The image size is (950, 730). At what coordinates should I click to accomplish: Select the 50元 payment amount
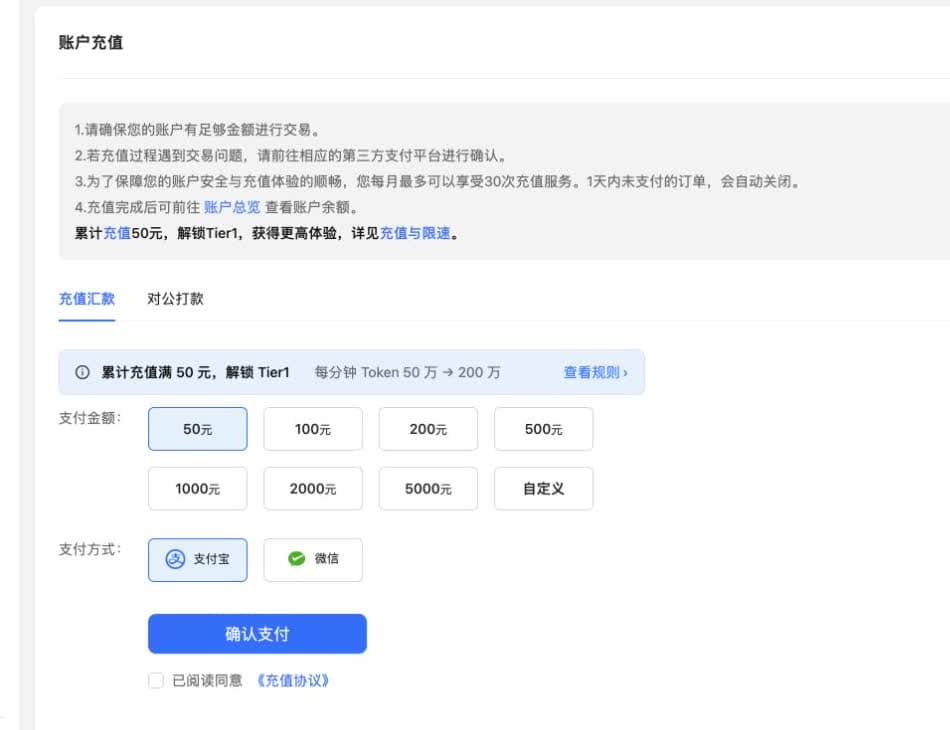(198, 429)
